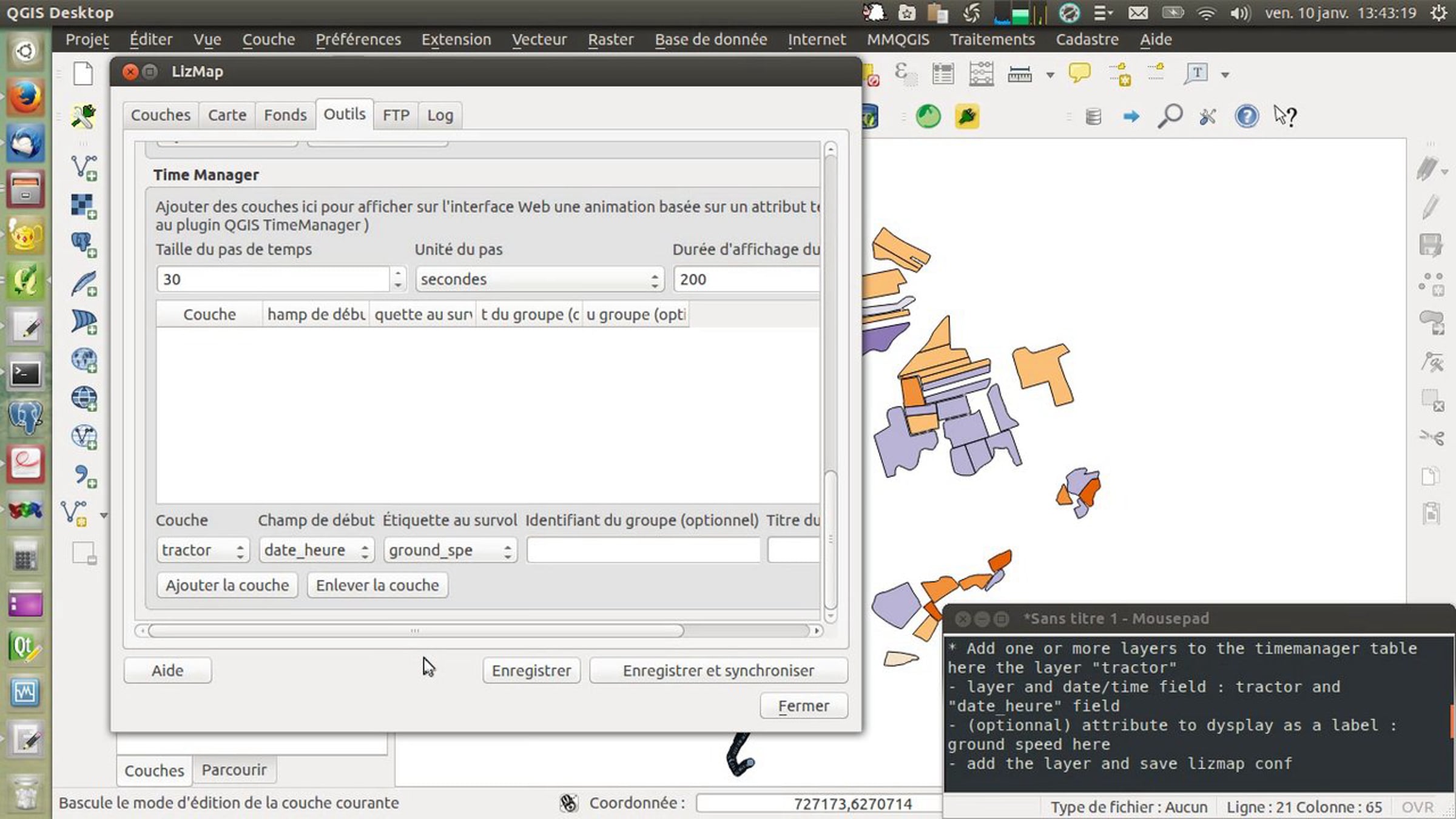Click the Aide button in LizMap
The image size is (1456, 819).
coord(167,670)
